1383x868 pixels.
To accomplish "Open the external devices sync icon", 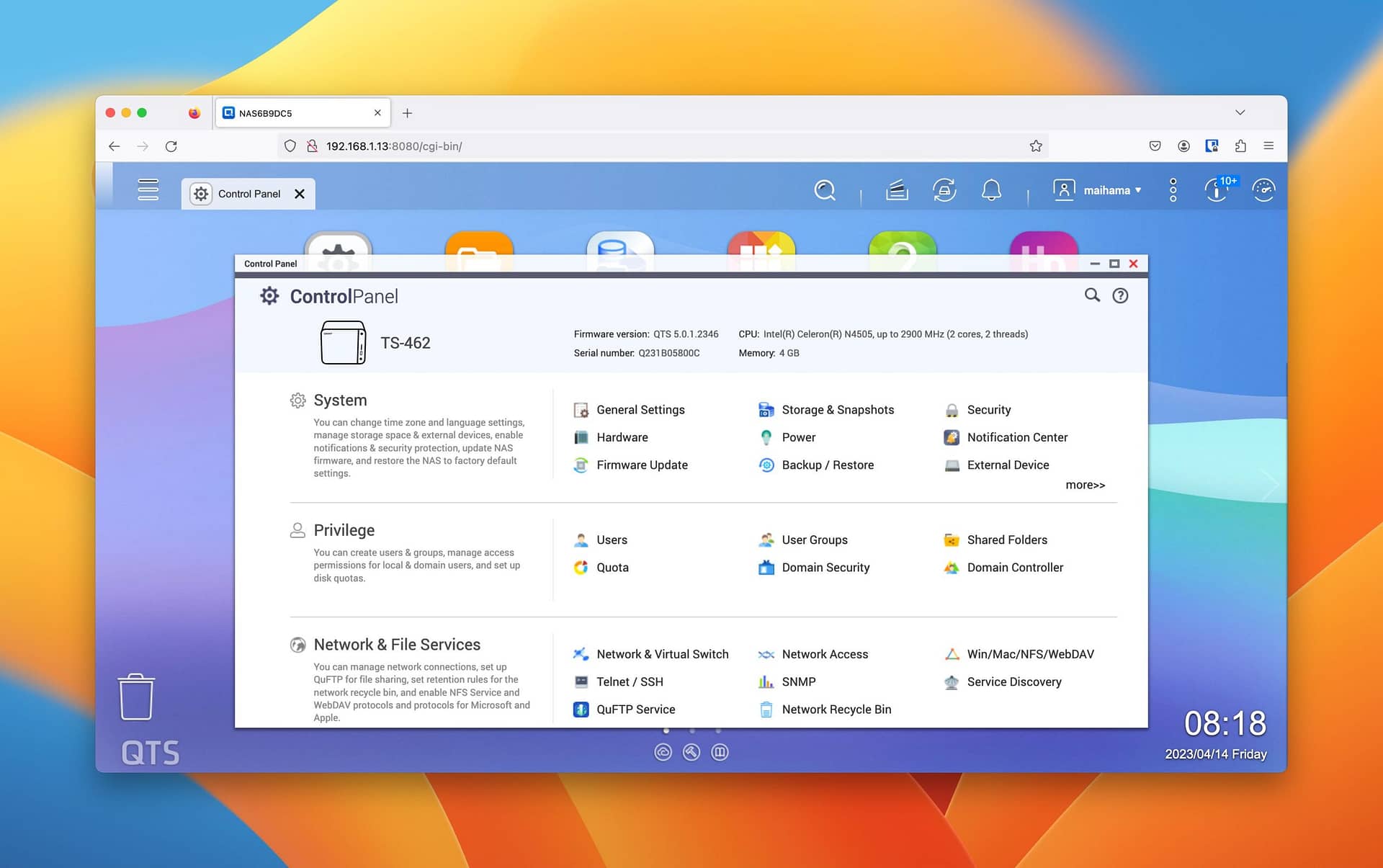I will tap(944, 190).
